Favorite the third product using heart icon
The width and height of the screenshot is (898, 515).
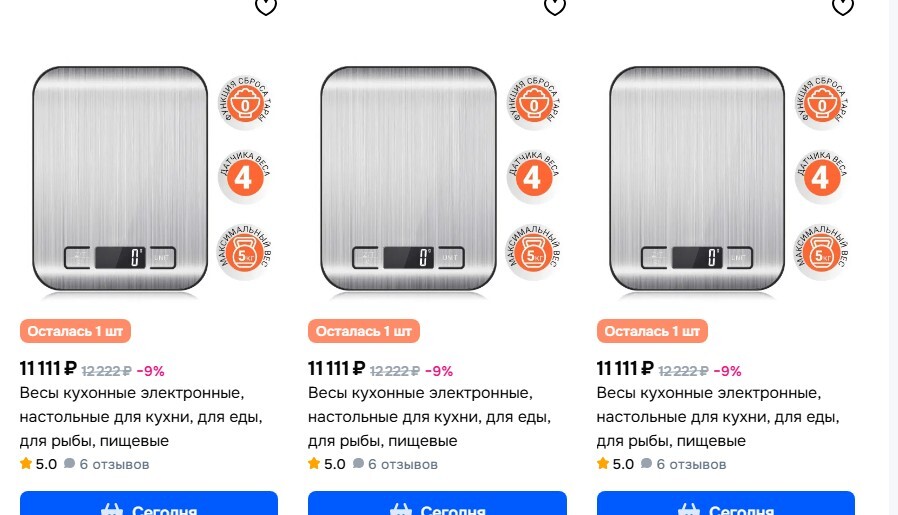click(843, 6)
